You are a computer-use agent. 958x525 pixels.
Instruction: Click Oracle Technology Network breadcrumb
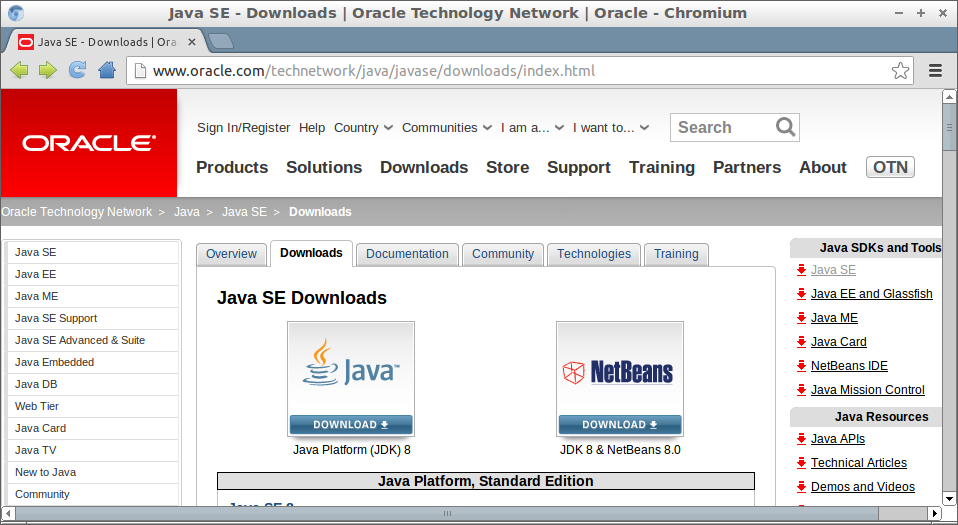[76, 212]
